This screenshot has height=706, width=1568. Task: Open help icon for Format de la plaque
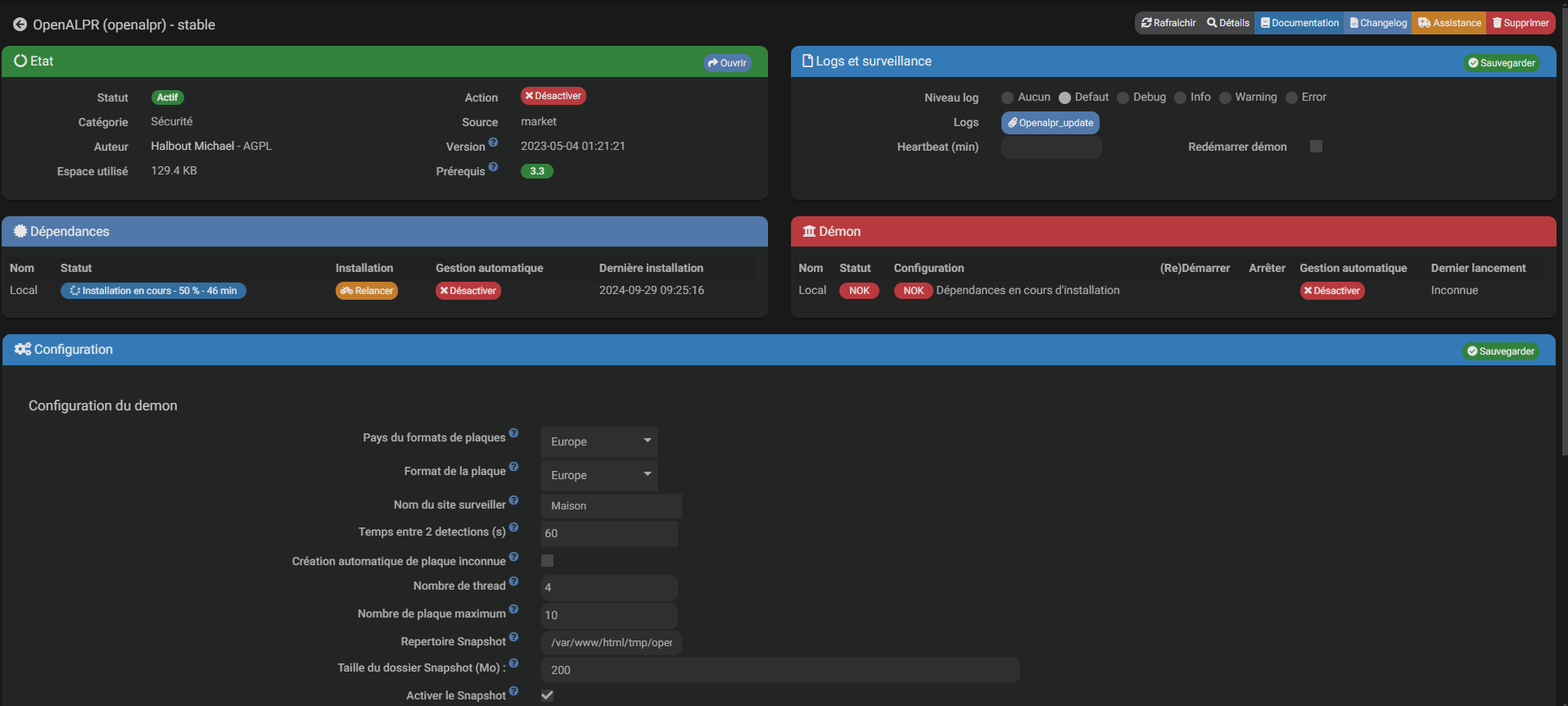click(x=513, y=466)
